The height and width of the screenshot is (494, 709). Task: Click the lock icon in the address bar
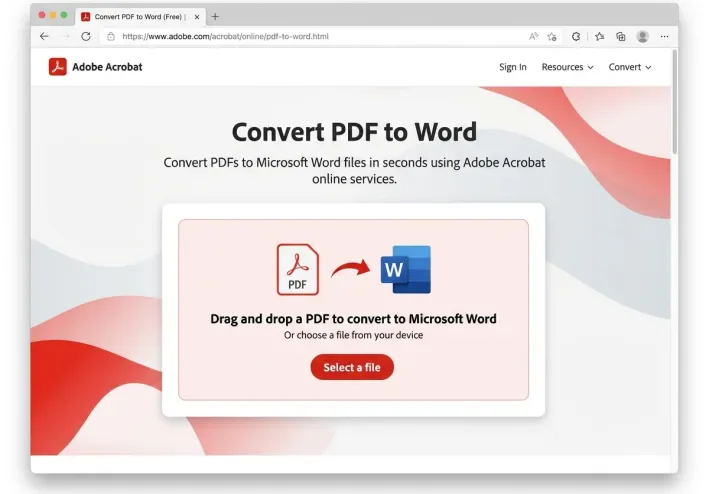pos(111,37)
